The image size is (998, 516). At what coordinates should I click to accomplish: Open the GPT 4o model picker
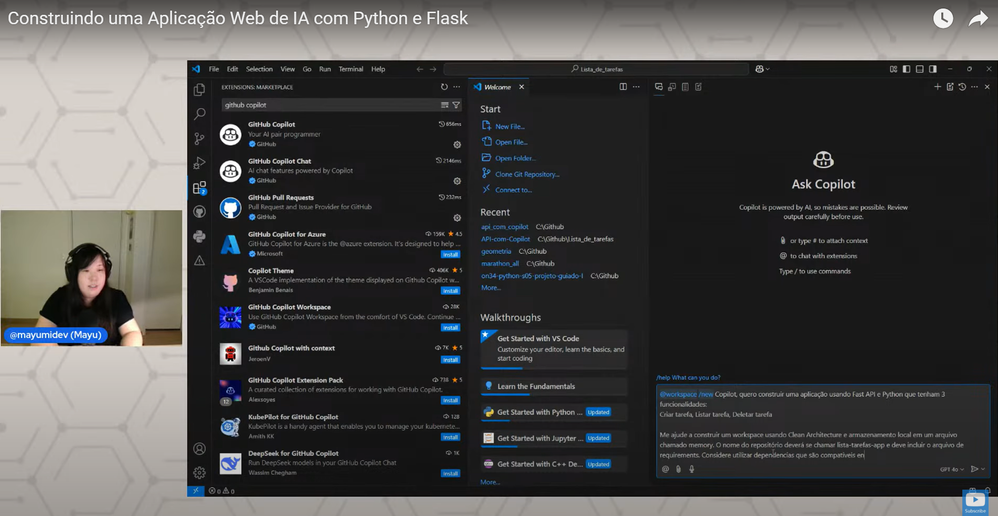[x=952, y=469]
